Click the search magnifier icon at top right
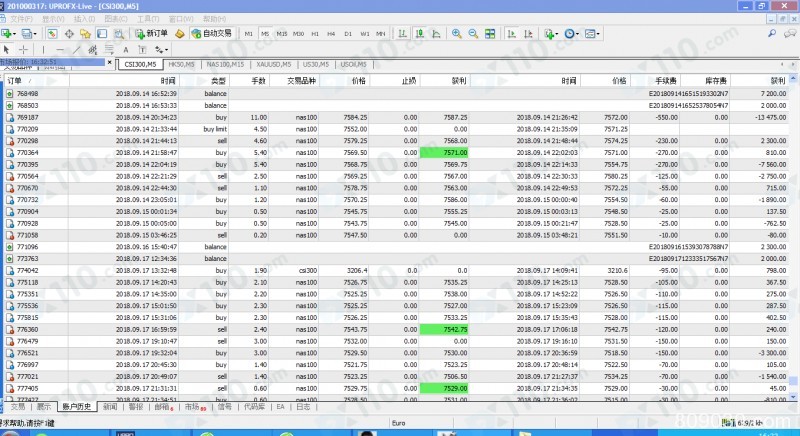800x436 pixels. coord(772,33)
